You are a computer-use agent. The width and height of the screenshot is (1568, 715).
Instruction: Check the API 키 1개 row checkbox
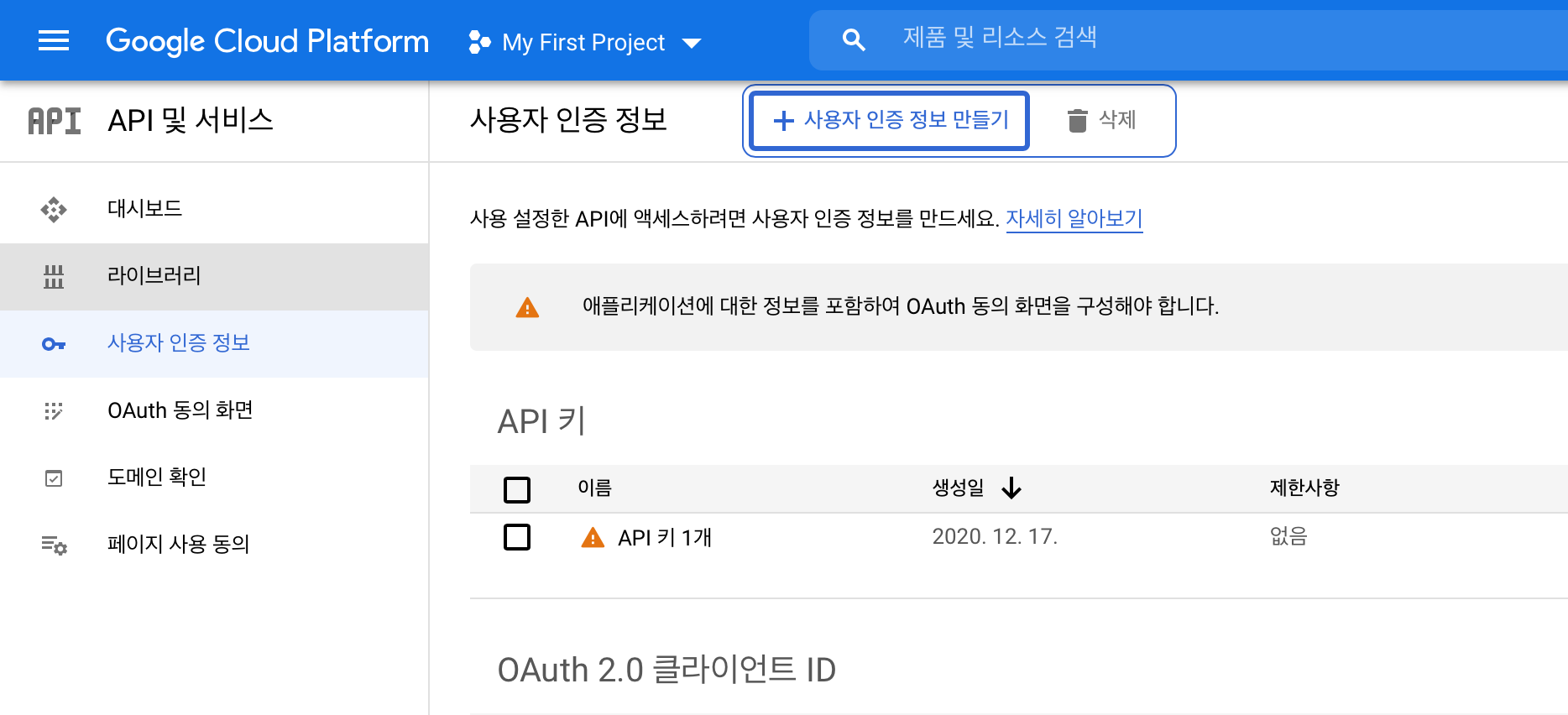(x=517, y=537)
